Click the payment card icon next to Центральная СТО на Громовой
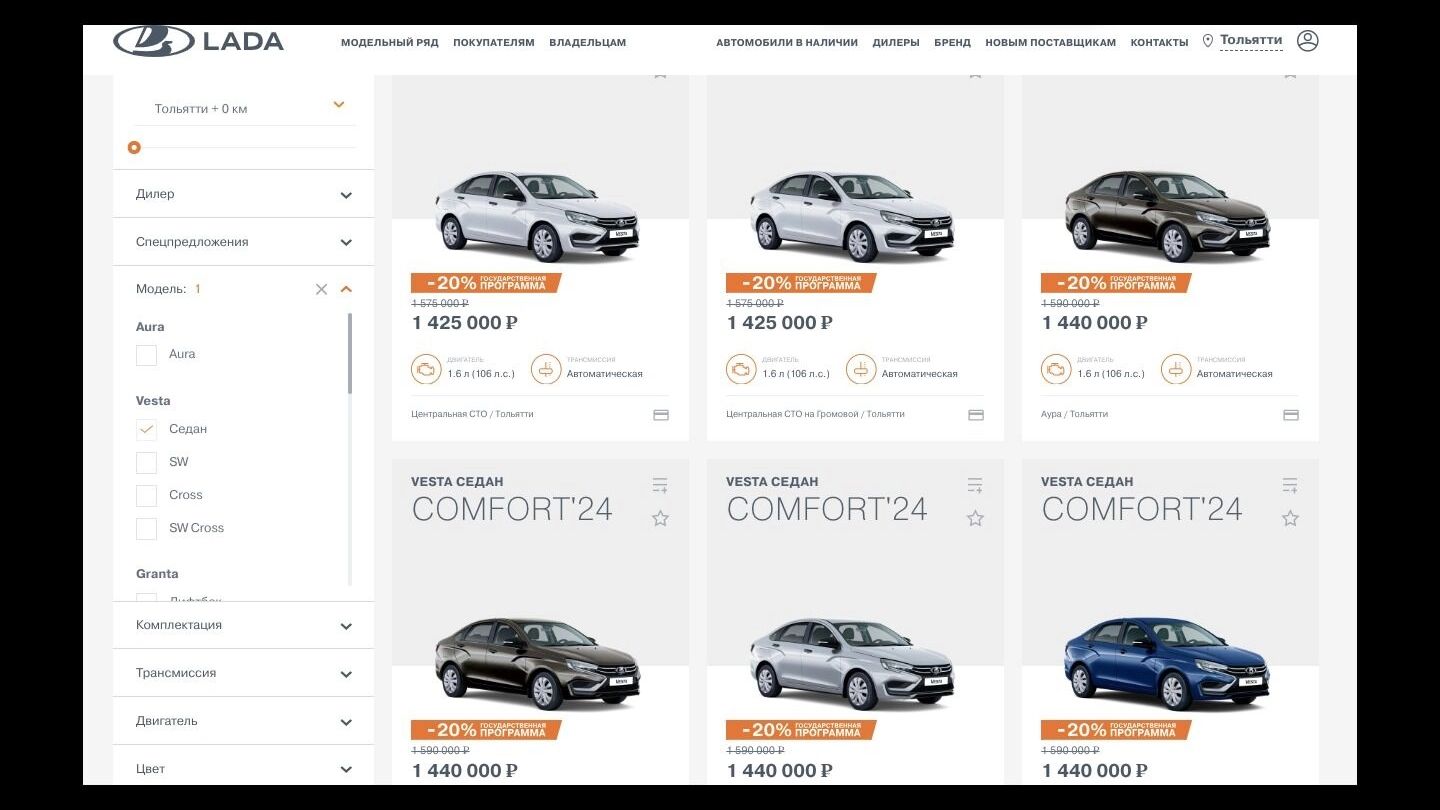The image size is (1440, 810). [976, 415]
